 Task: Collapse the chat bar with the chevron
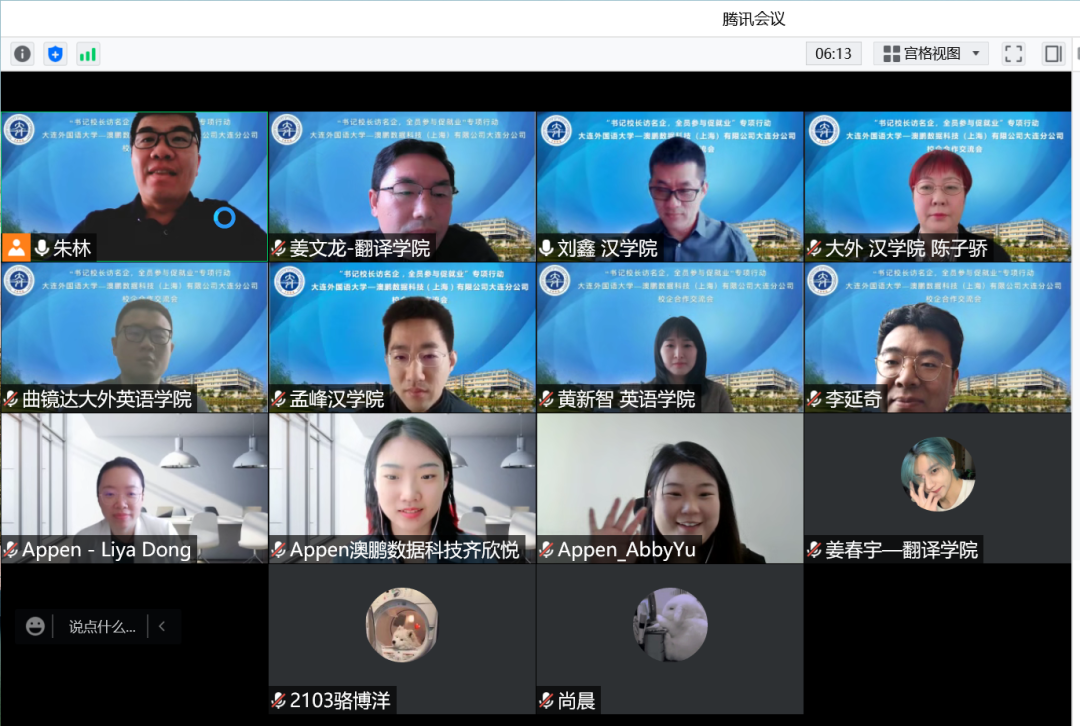click(x=162, y=627)
